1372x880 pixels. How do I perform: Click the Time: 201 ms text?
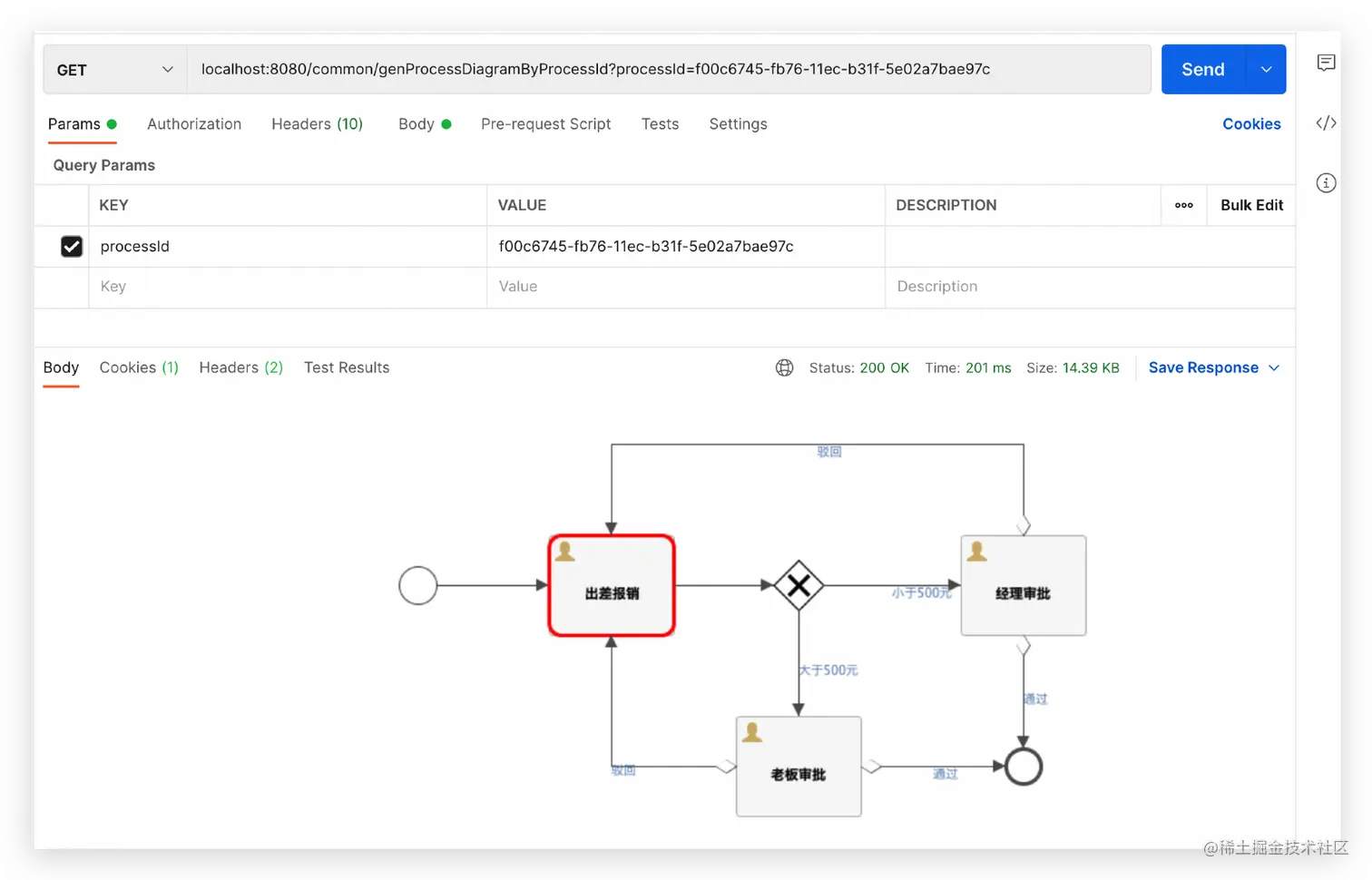coord(967,367)
